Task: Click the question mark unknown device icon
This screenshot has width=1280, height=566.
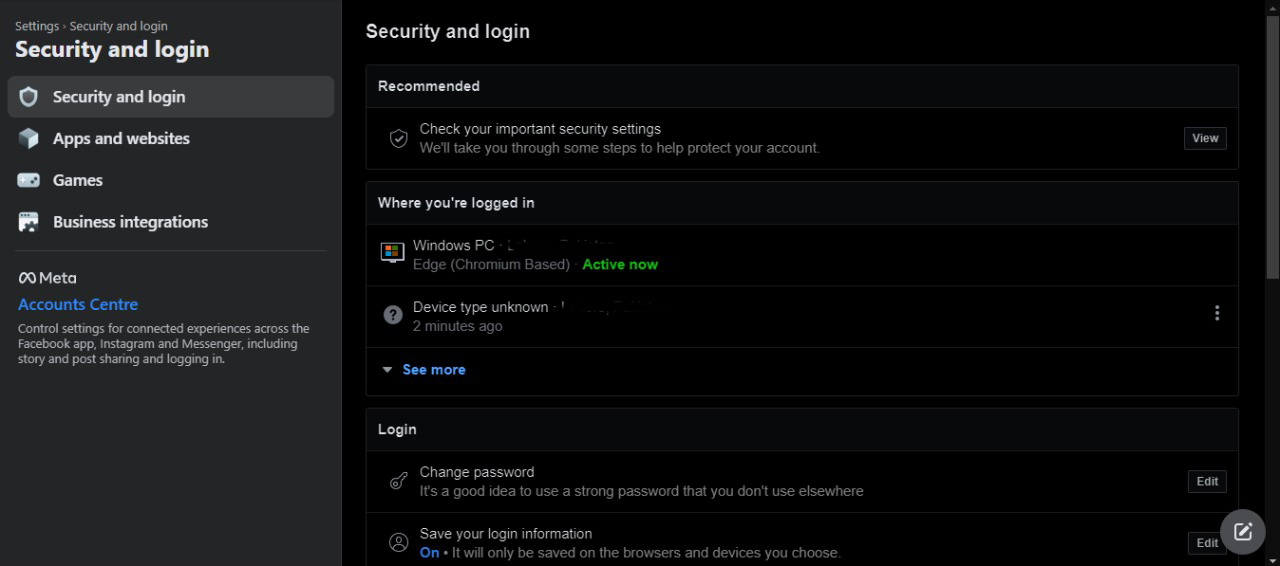Action: click(393, 315)
